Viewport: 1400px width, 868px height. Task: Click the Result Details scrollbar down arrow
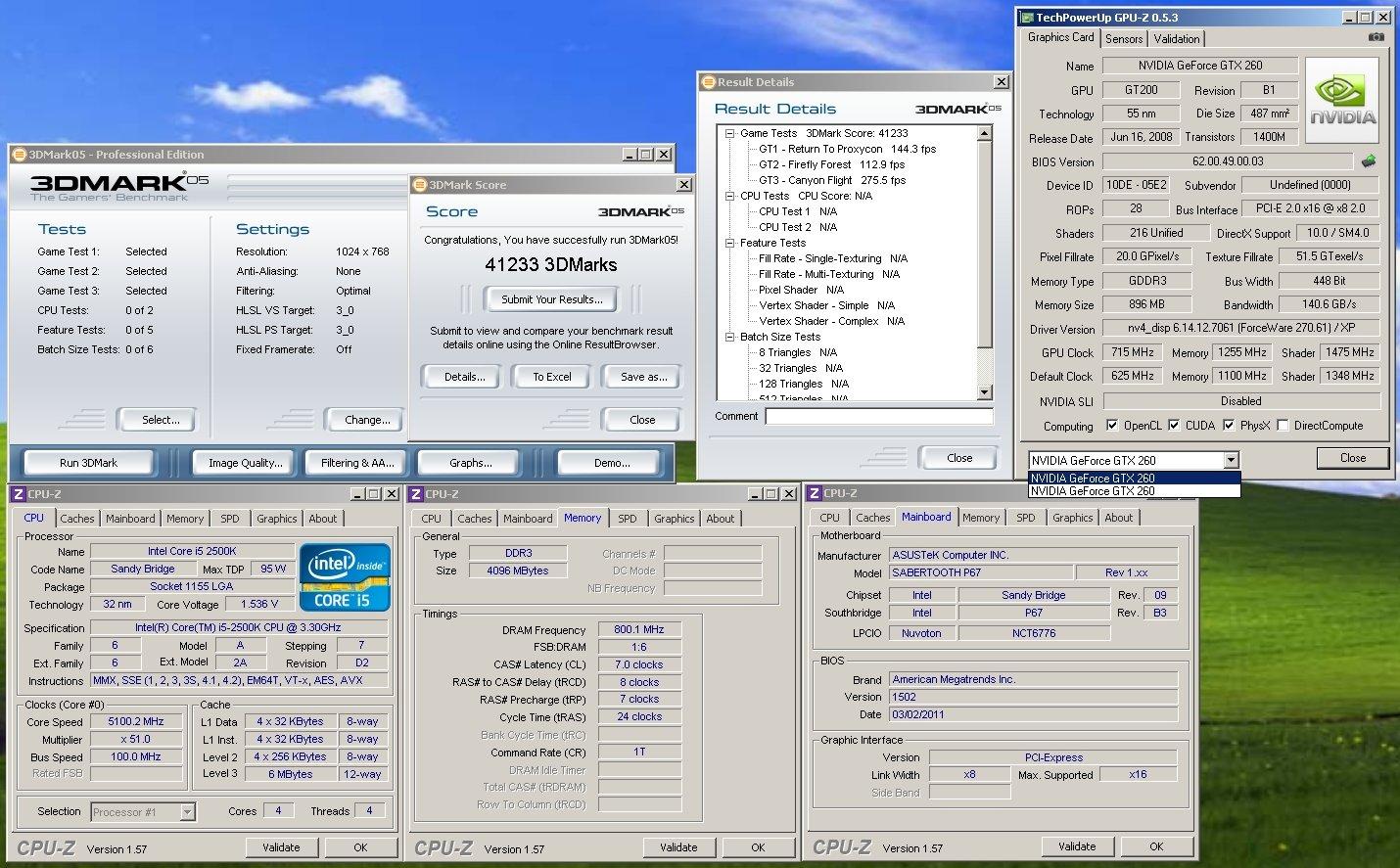pyautogui.click(x=985, y=392)
